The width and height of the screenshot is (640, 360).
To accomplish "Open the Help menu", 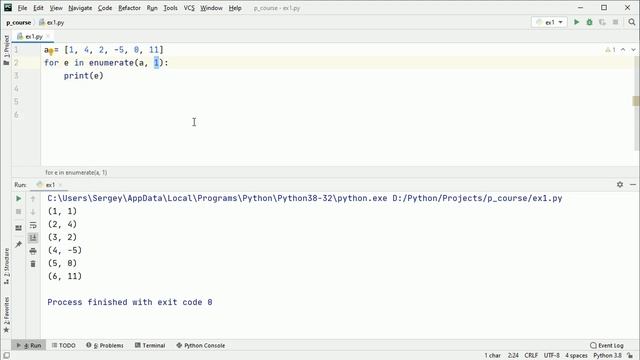I will (x=235, y=8).
